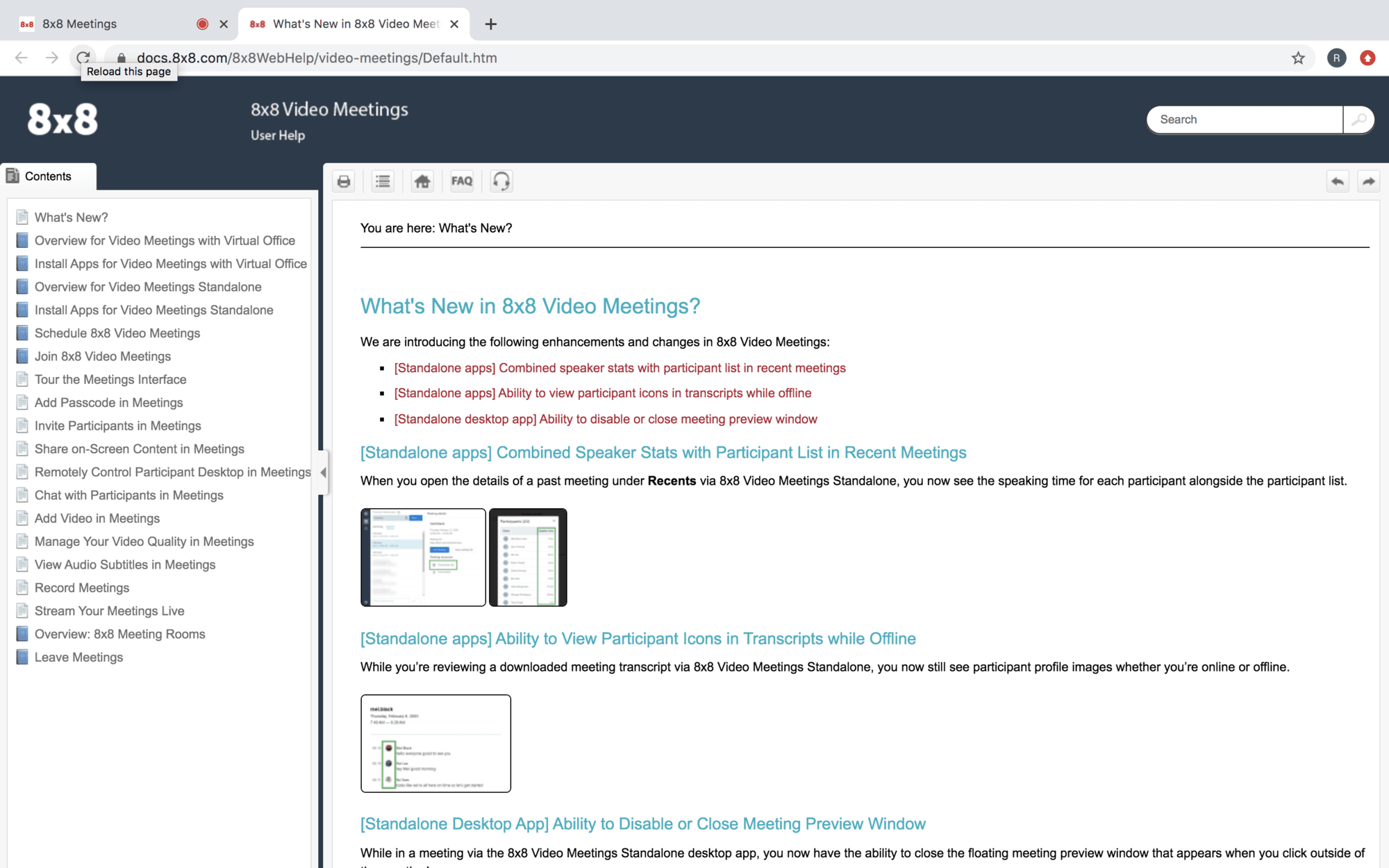Collapse the contents sidebar with arrow handle
Viewport: 1389px width, 868px height.
point(323,472)
